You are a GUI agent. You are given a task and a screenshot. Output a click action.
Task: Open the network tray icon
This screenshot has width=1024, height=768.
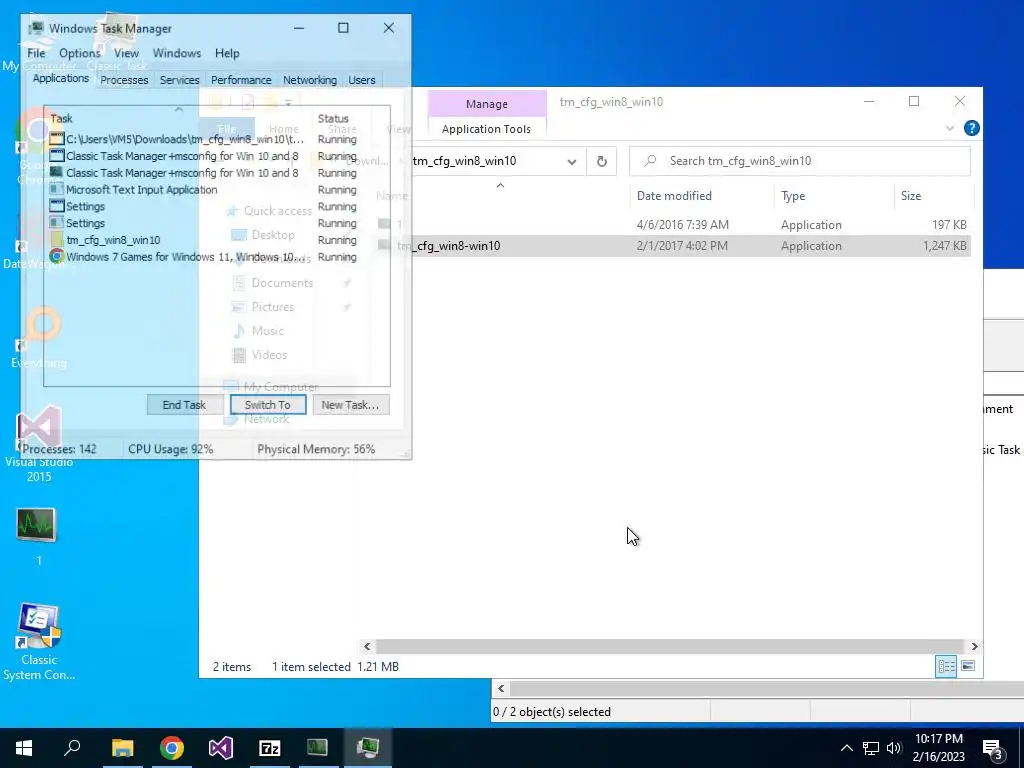click(x=871, y=748)
